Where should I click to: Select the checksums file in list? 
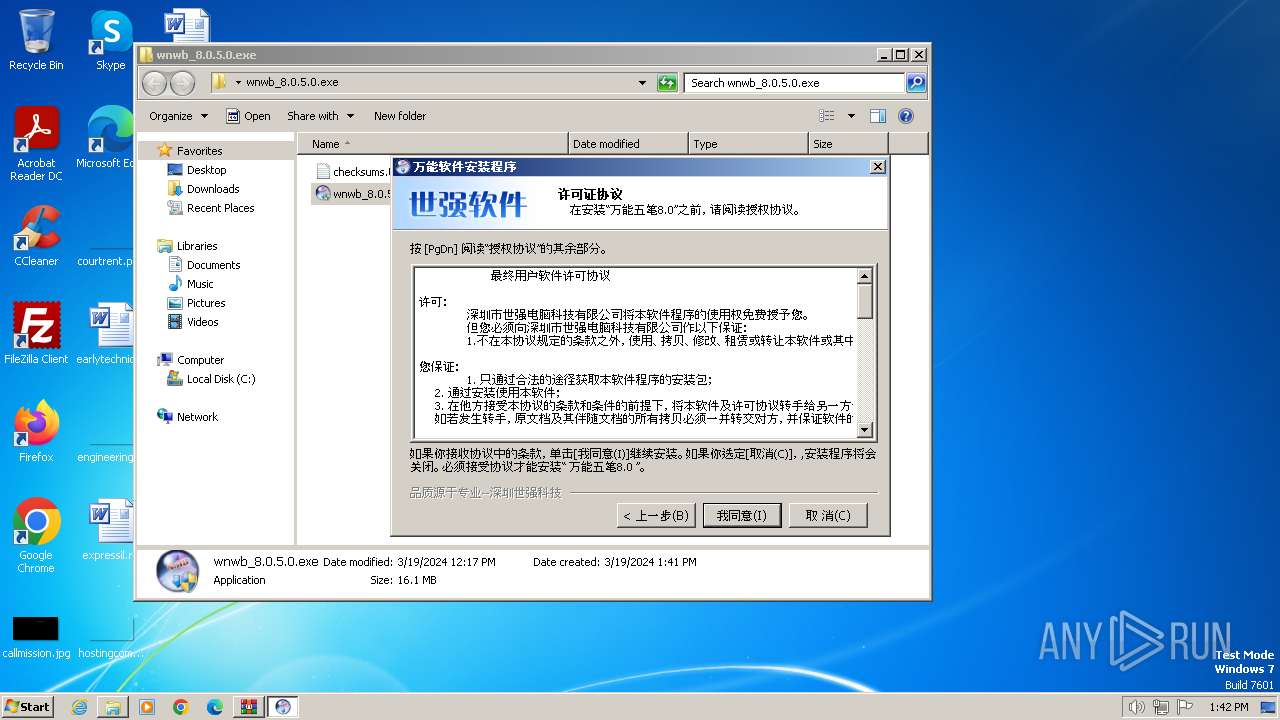pos(352,172)
